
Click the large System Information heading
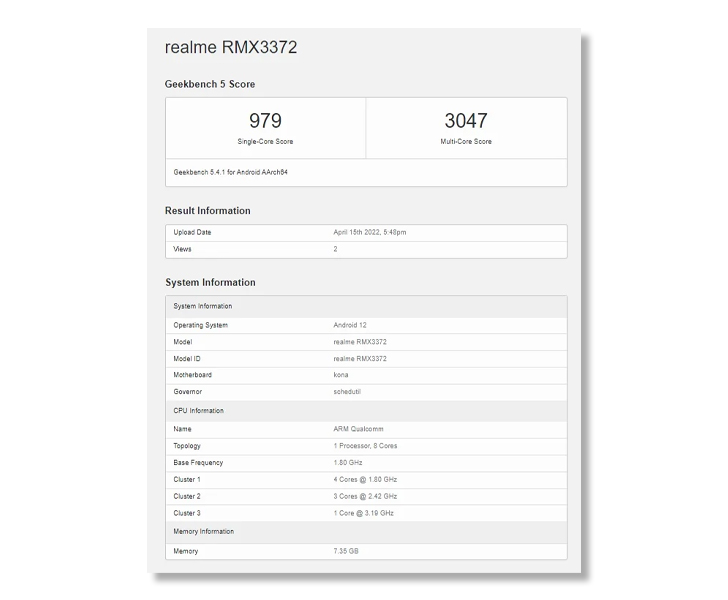210,282
